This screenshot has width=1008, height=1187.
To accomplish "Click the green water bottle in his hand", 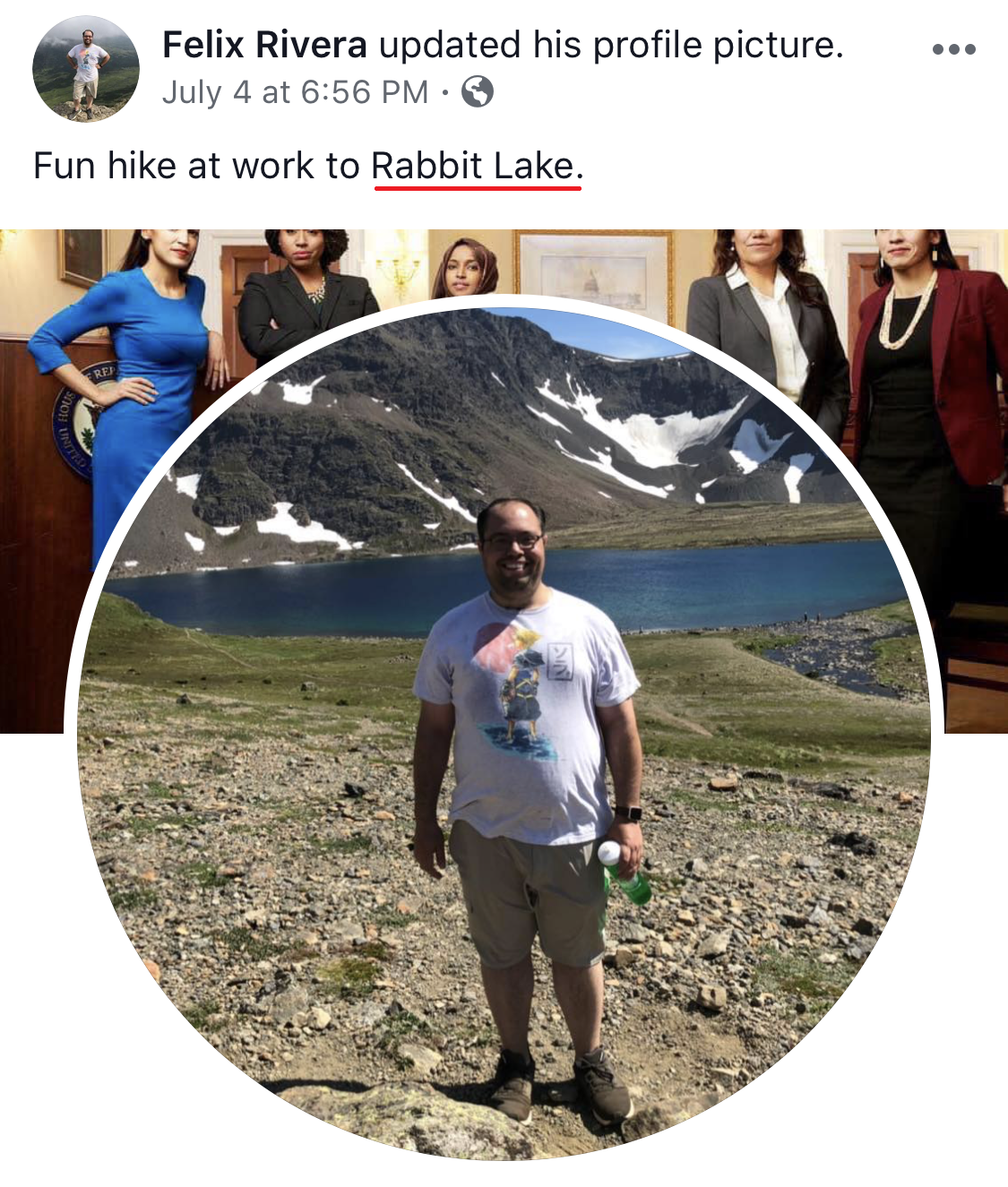I will click(624, 873).
